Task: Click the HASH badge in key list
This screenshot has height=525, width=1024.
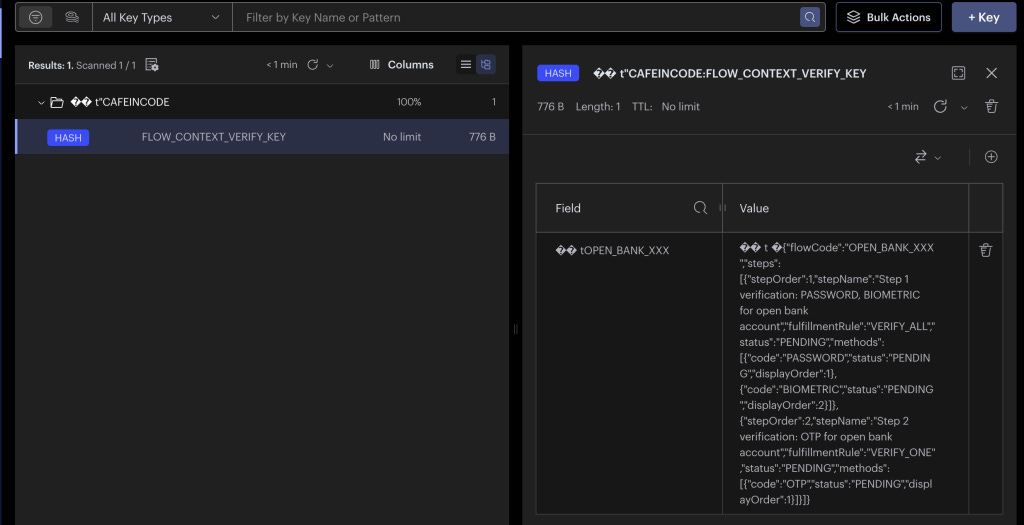Action: pos(68,138)
